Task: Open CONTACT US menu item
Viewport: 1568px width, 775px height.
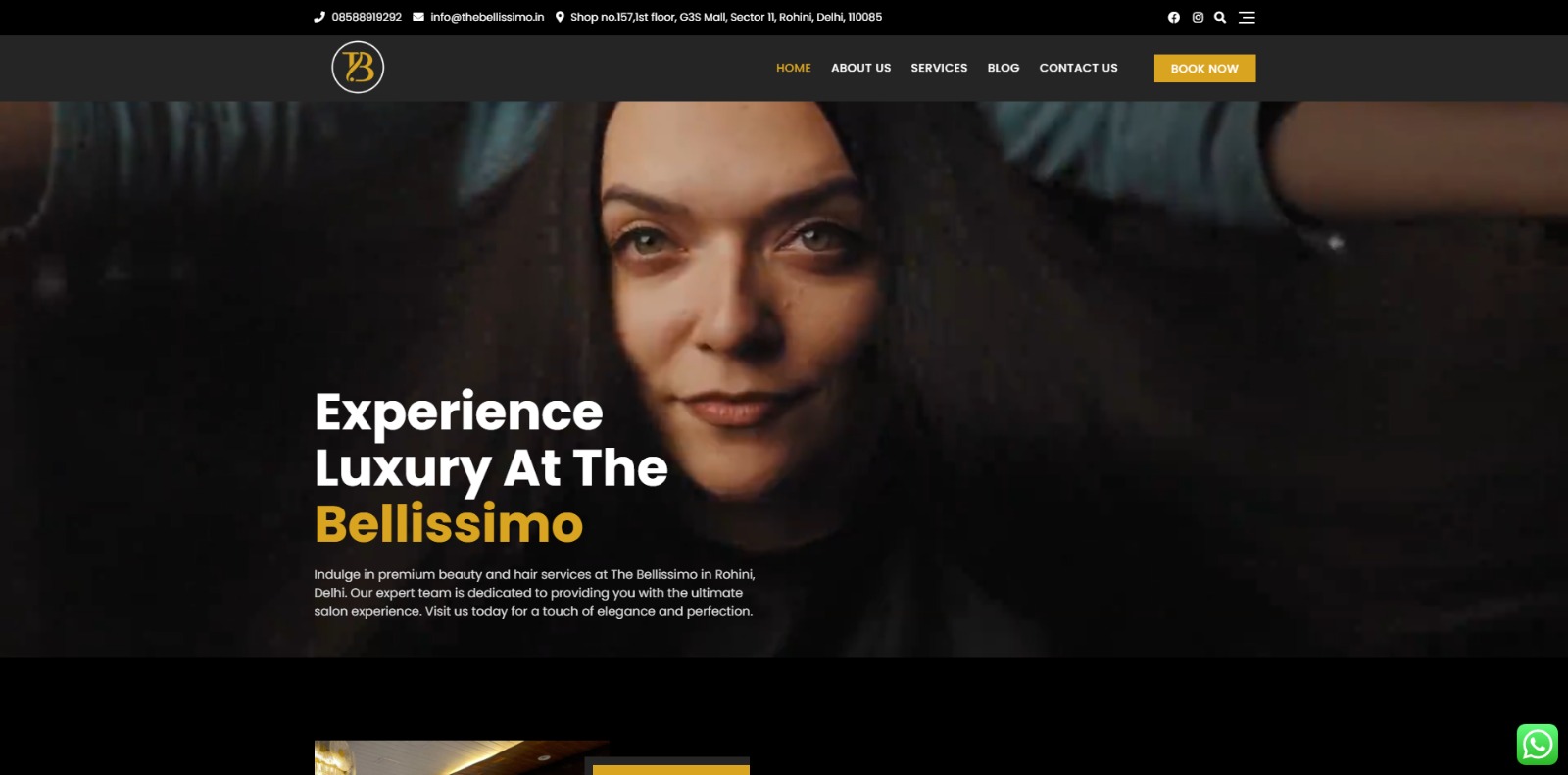Action: pyautogui.click(x=1078, y=68)
